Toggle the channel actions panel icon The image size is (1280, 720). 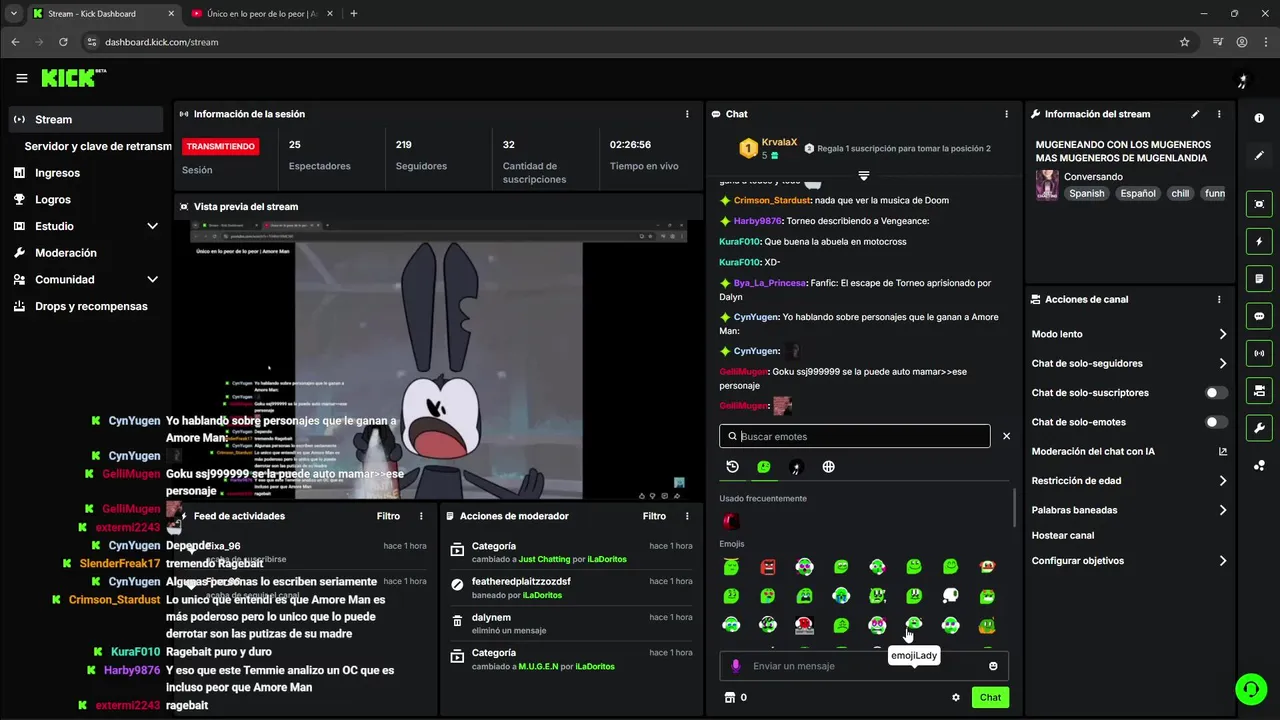1259,390
